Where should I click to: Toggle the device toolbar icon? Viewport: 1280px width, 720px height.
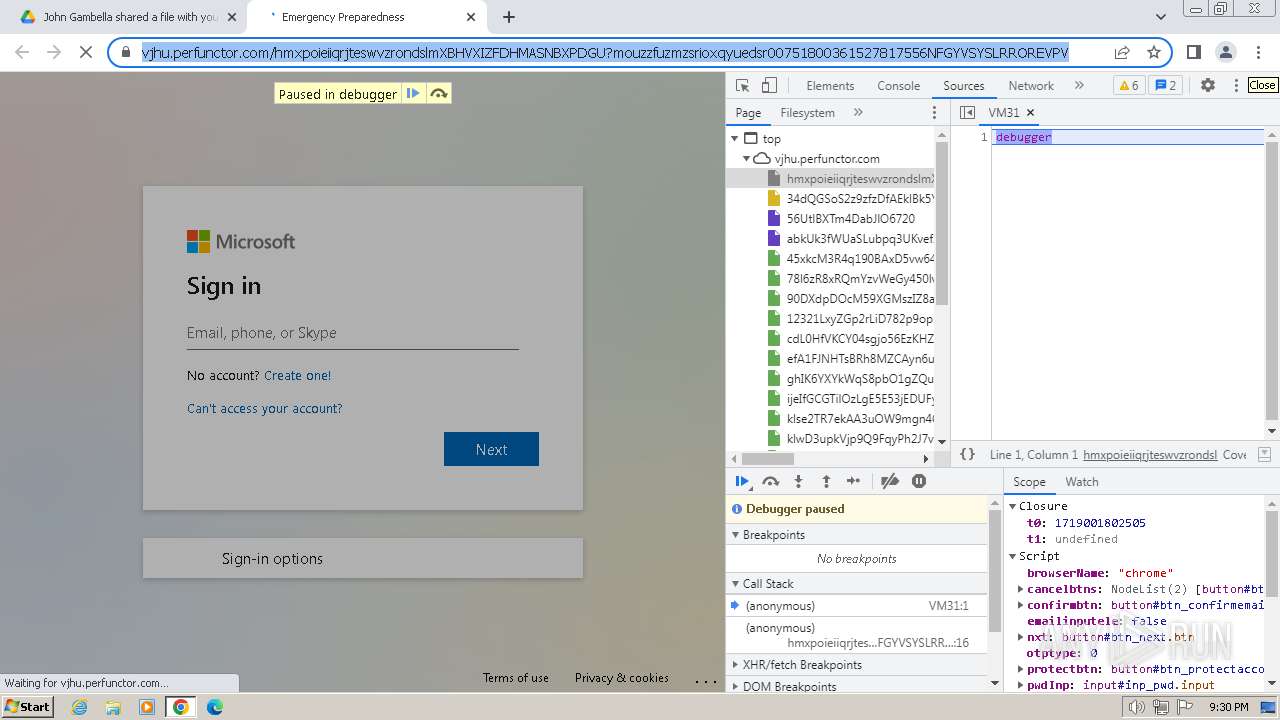pyautogui.click(x=769, y=86)
